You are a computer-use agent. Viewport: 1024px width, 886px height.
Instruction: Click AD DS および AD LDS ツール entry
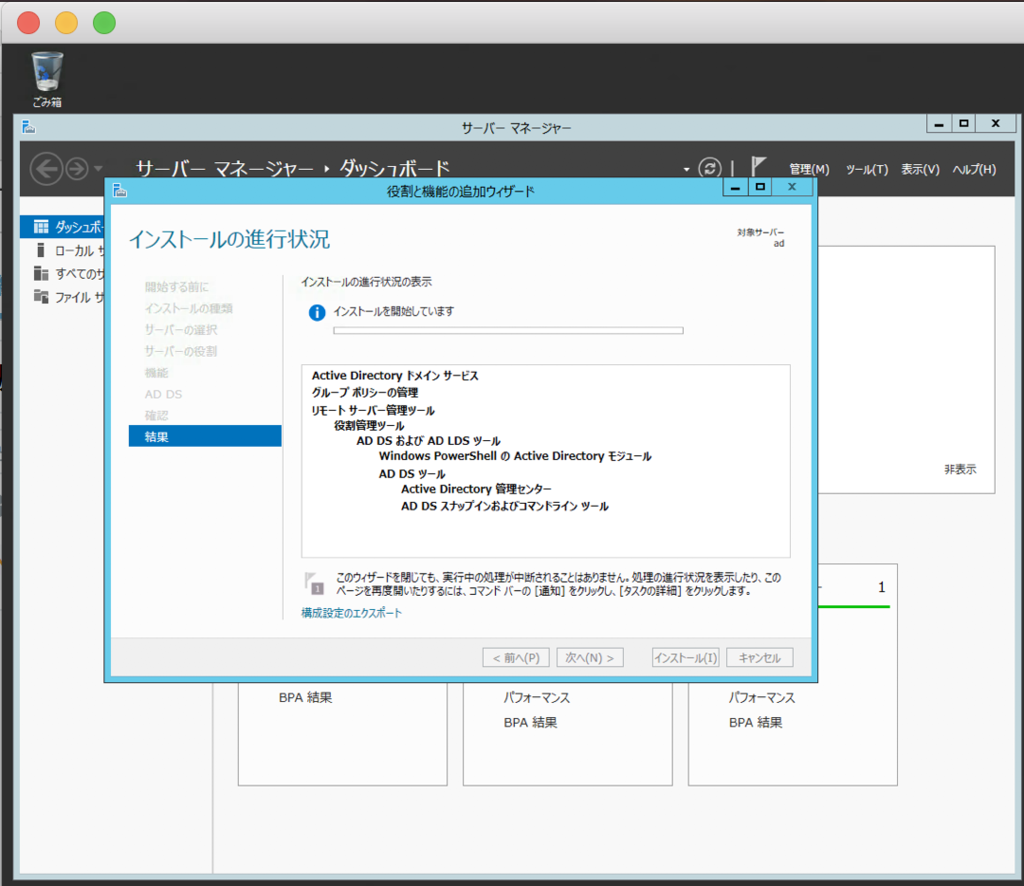[x=428, y=441]
